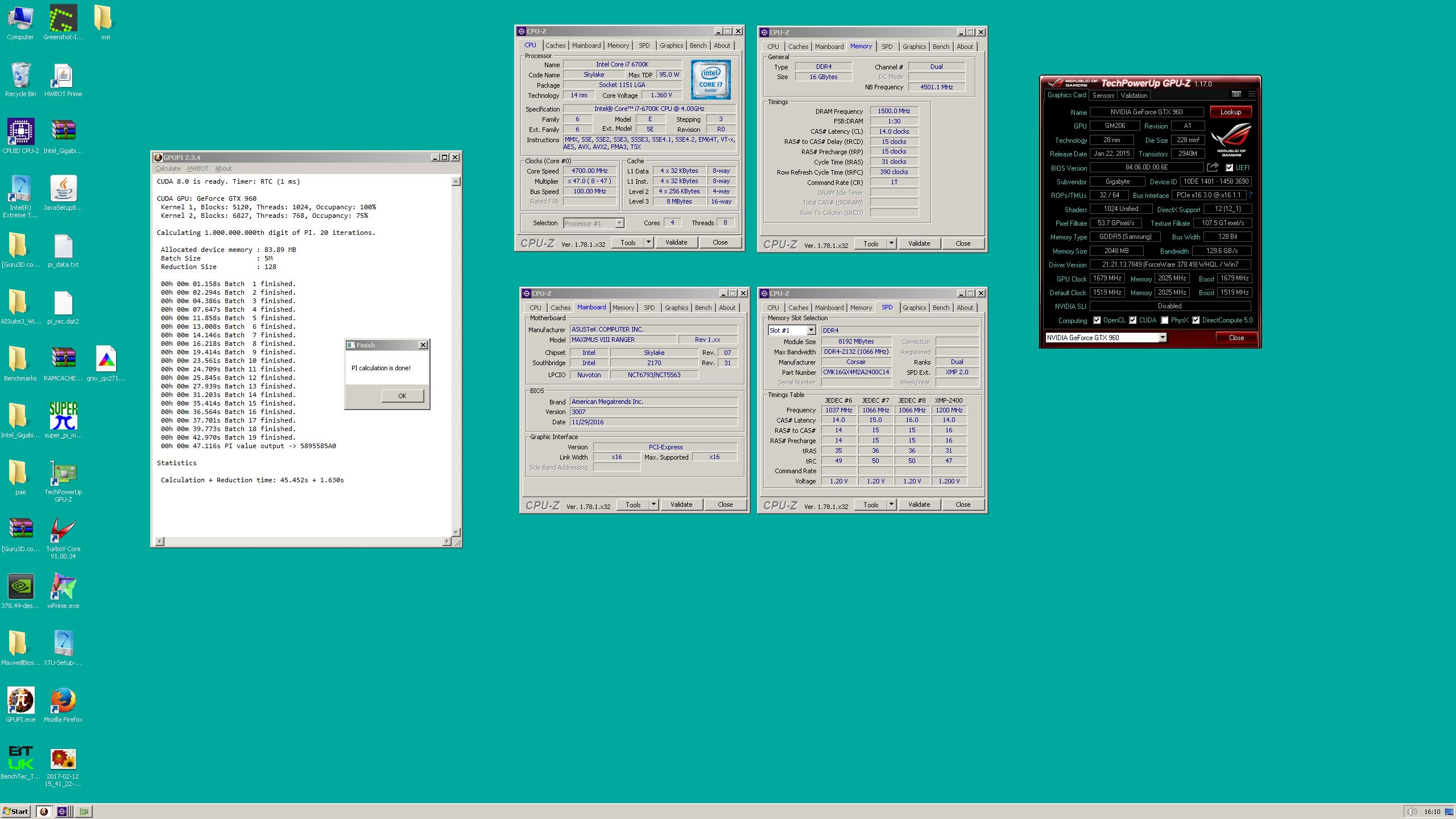The height and width of the screenshot is (819, 1456).
Task: Expand Tools arrow in CPU-Z CPU window
Action: [x=648, y=242]
